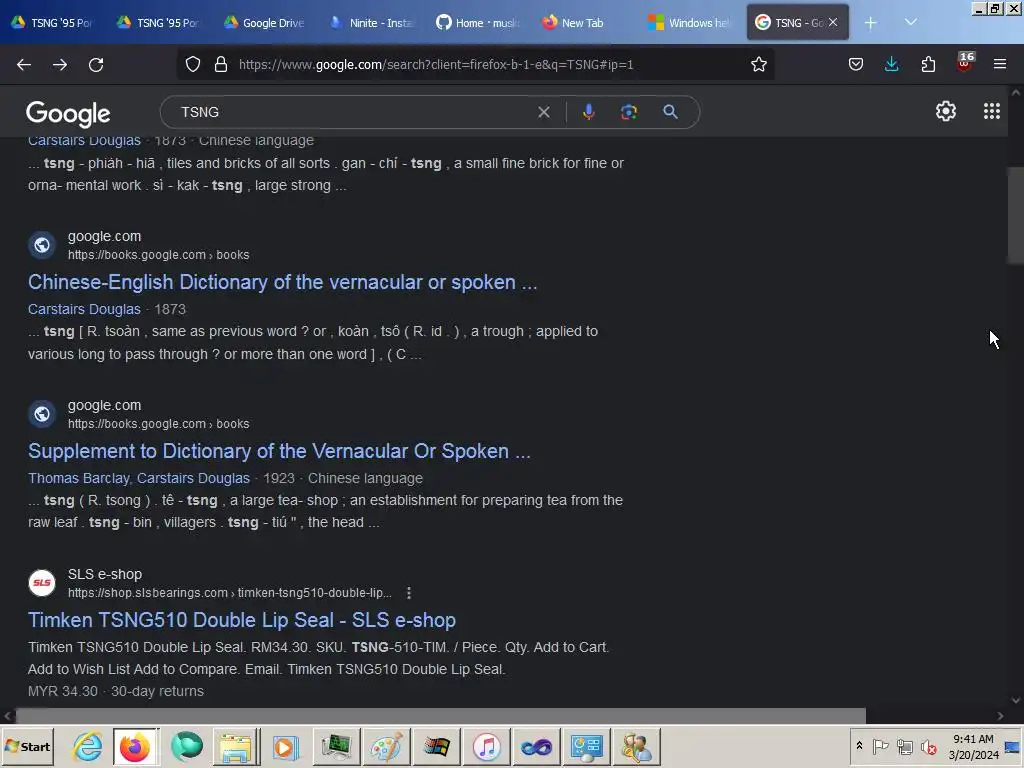The width and height of the screenshot is (1024, 768).
Task: Click the control panel taskbar icon
Action: pos(586,747)
